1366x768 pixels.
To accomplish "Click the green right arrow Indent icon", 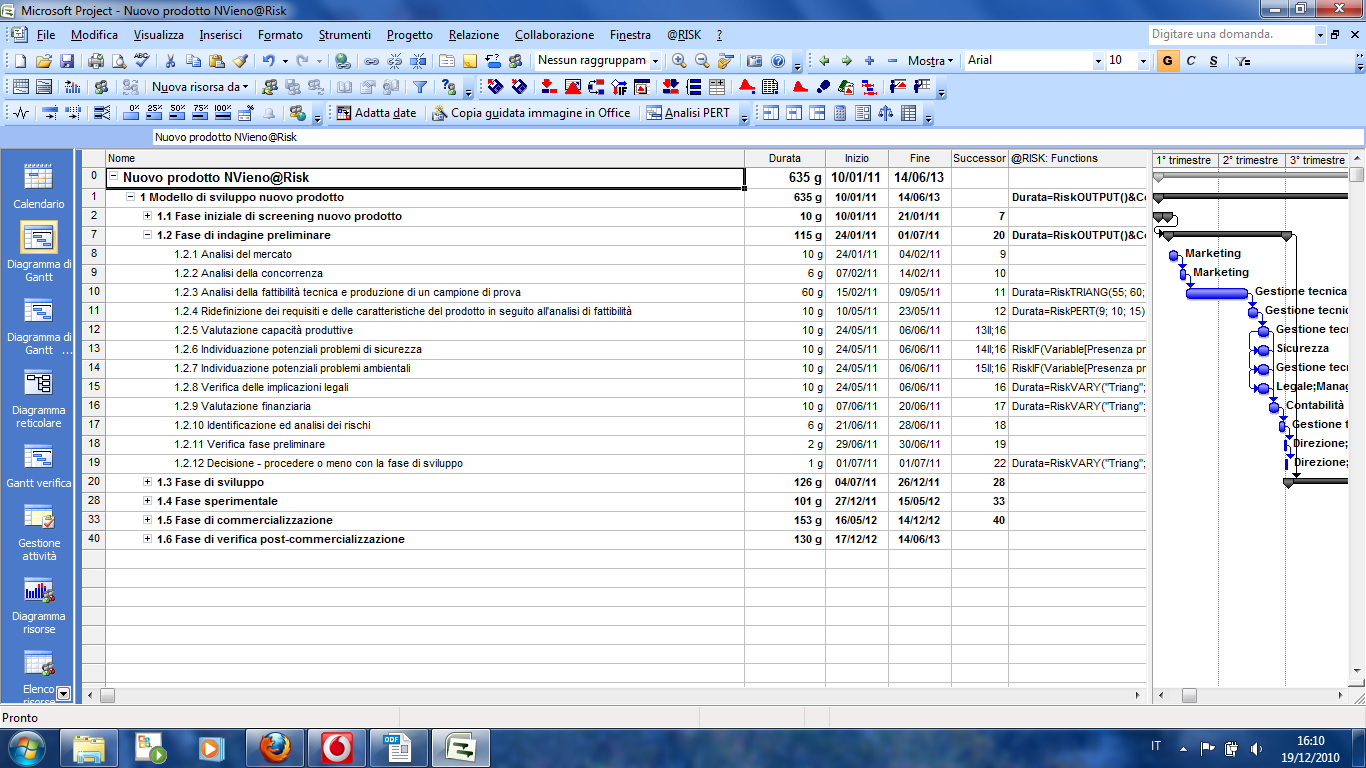I will click(847, 61).
